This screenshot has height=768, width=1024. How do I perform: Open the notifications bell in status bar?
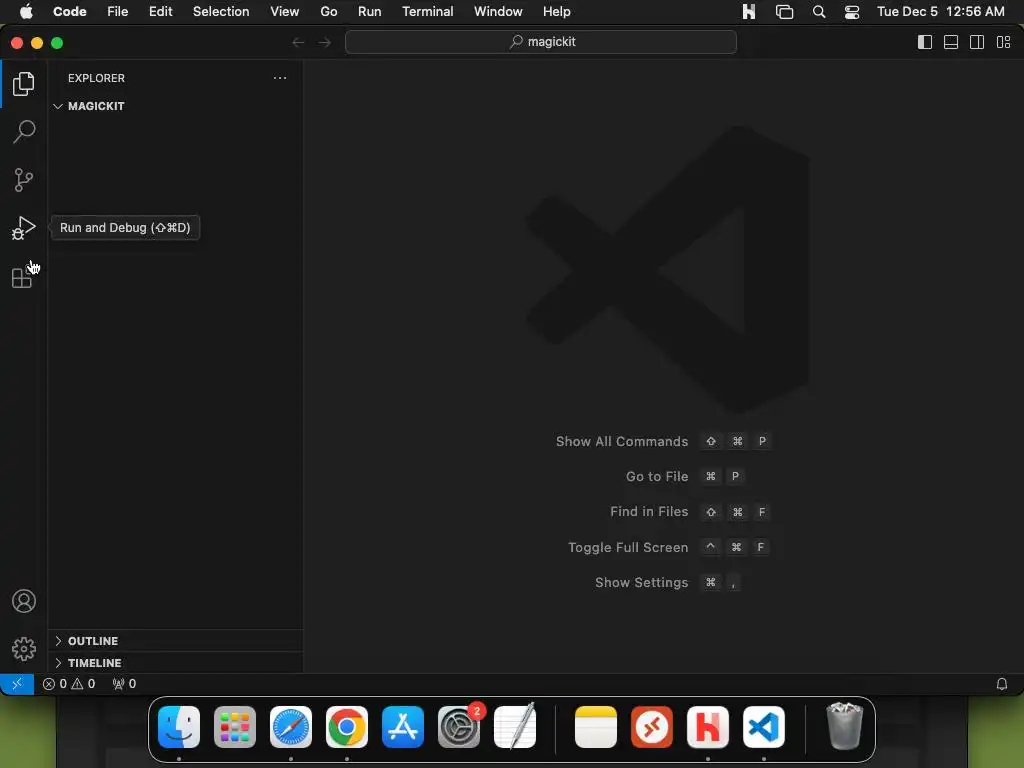1002,684
